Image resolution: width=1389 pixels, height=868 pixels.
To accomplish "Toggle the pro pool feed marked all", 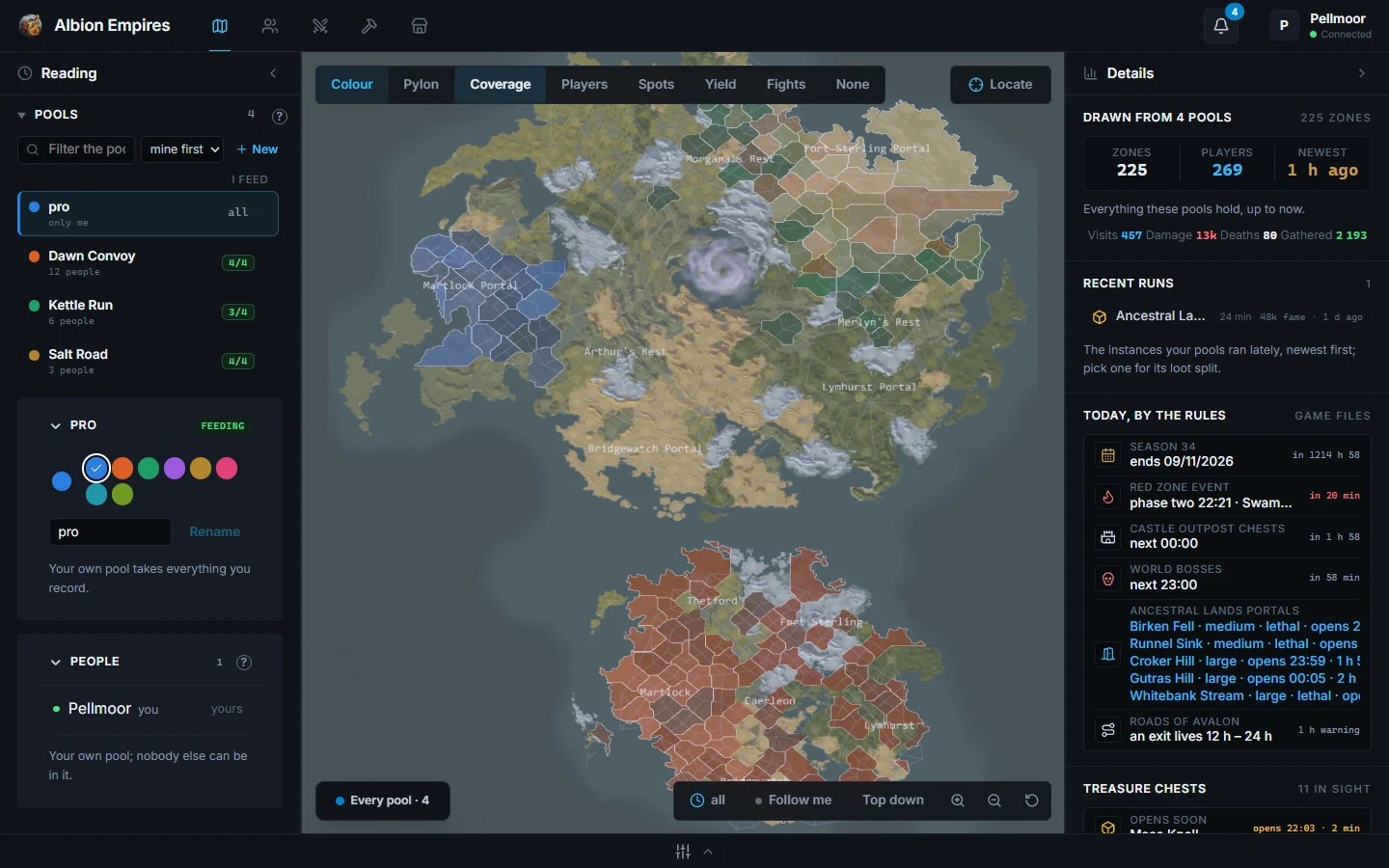I will pos(238,212).
